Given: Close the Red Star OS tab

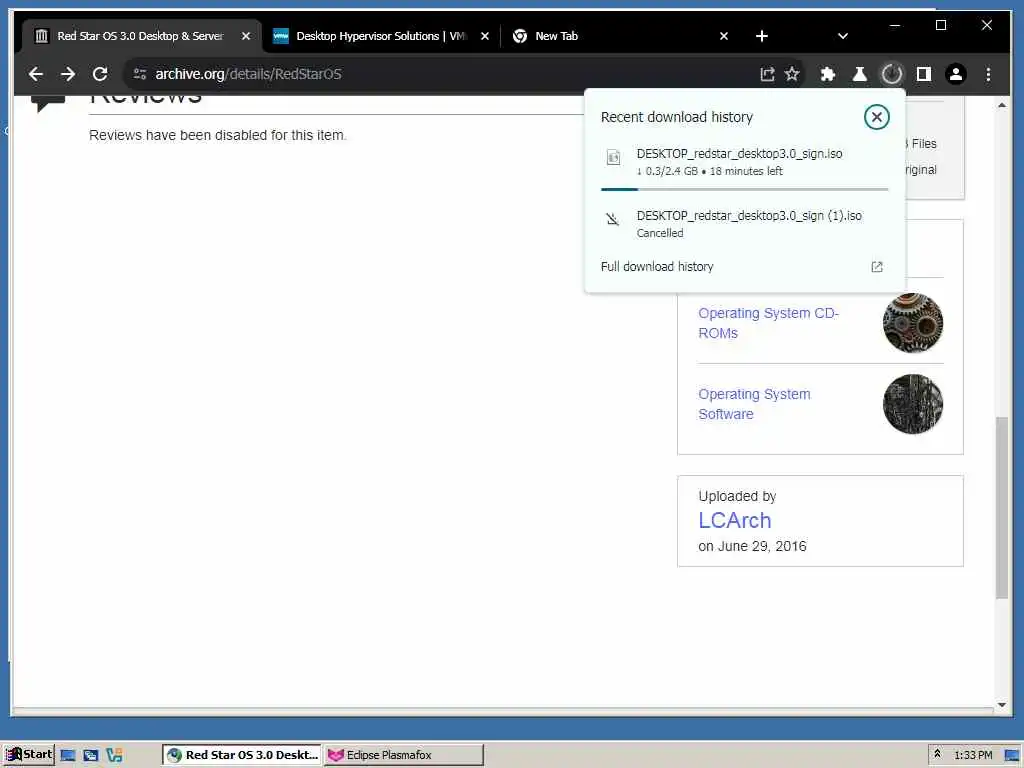Looking at the screenshot, I should click(x=246, y=36).
